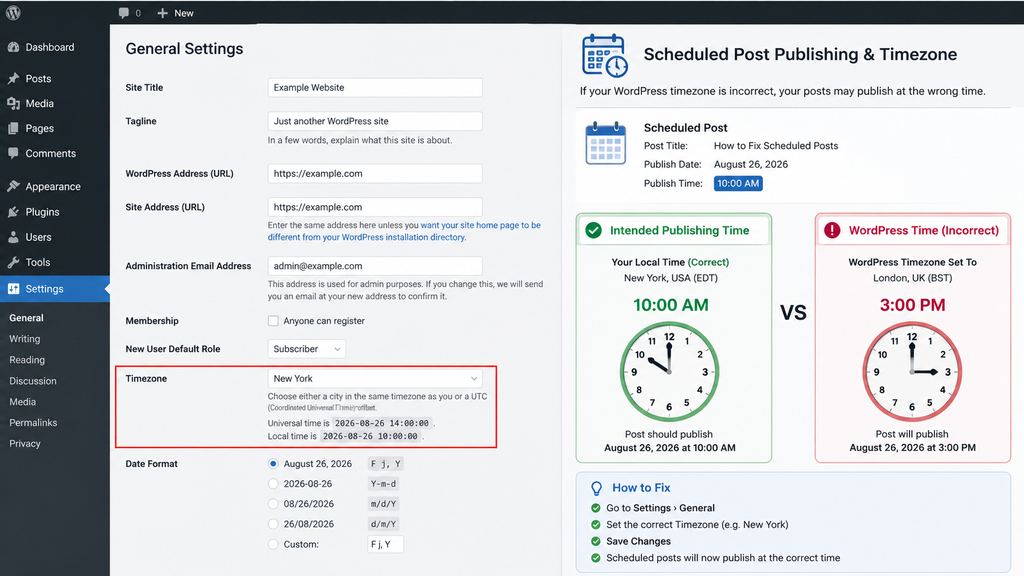The width and height of the screenshot is (1024, 576).
Task: Go to the Discussion settings submenu
Action: [33, 381]
